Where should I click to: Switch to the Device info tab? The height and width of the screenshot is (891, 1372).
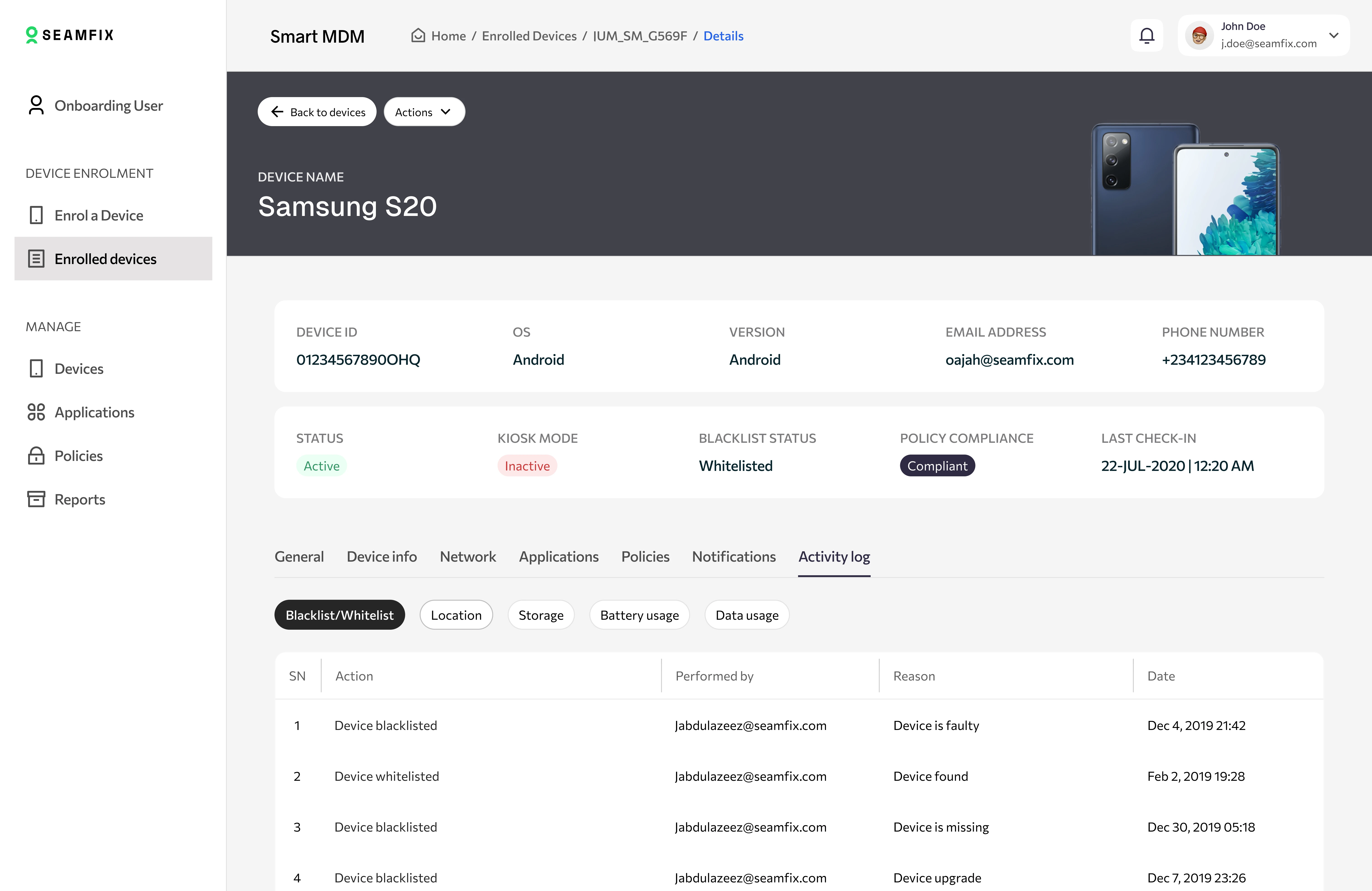point(382,557)
